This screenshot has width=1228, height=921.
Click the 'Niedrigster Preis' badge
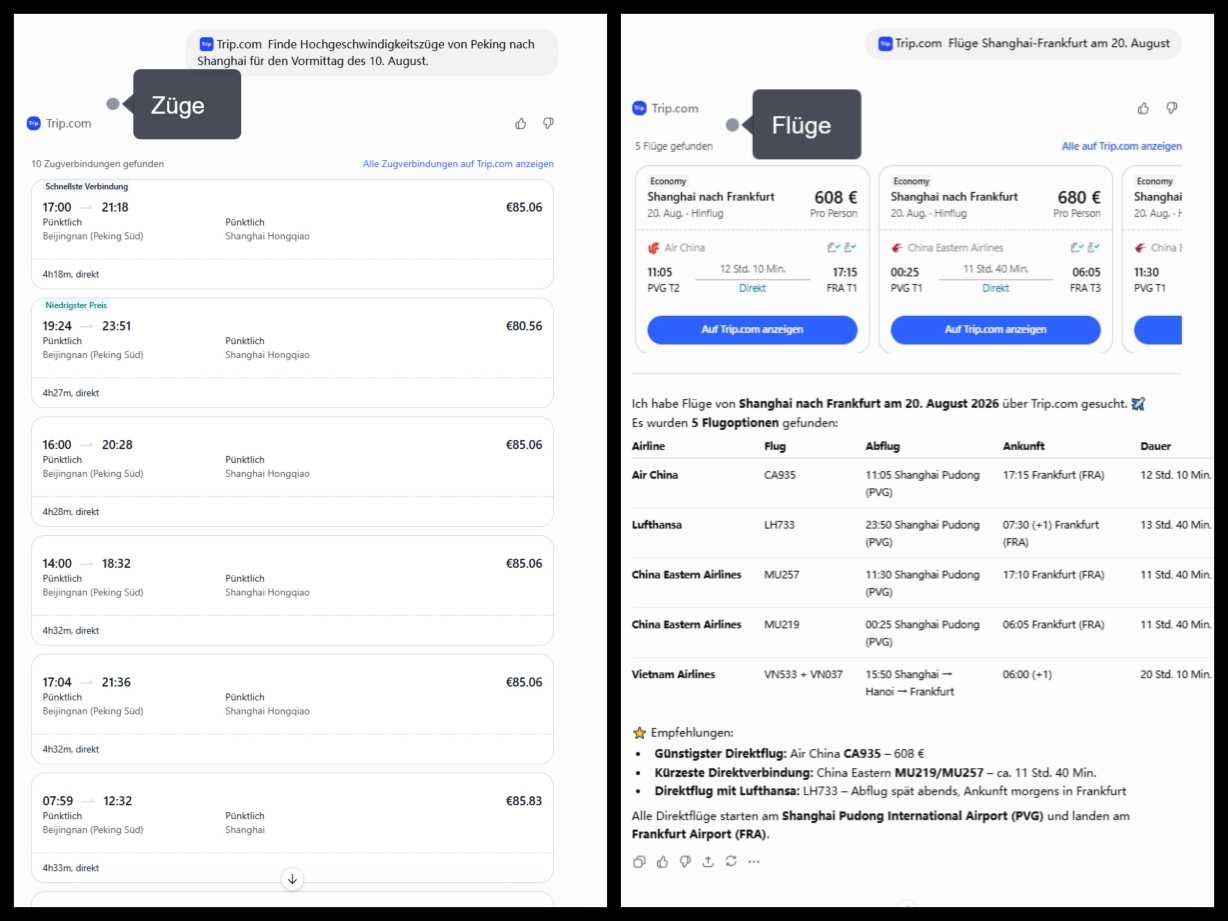pyautogui.click(x=76, y=305)
